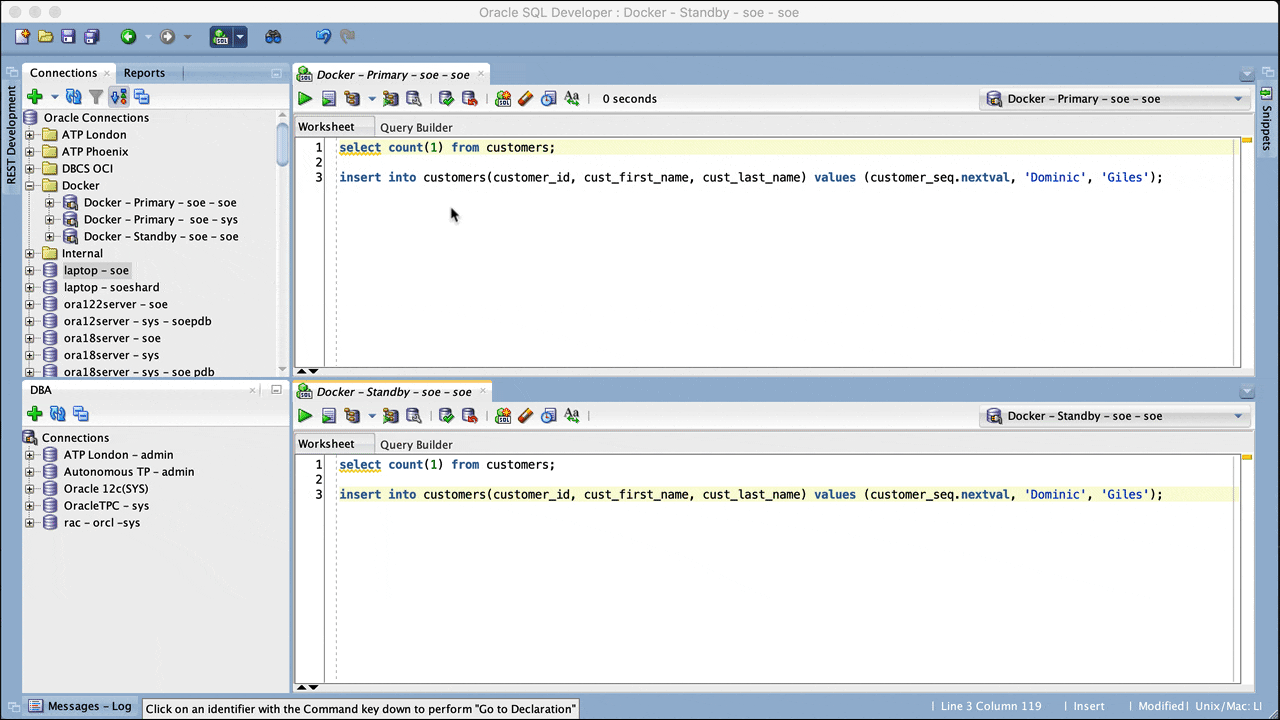Open SQL History in the Standby worksheet
The image size is (1280, 720).
[x=548, y=416]
